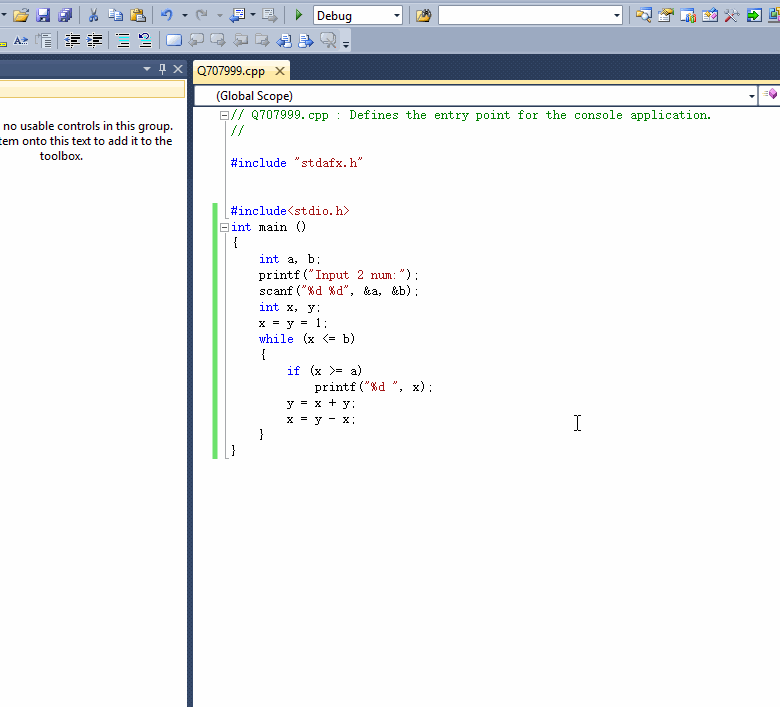Open the Properties Window icon

[x=666, y=15]
